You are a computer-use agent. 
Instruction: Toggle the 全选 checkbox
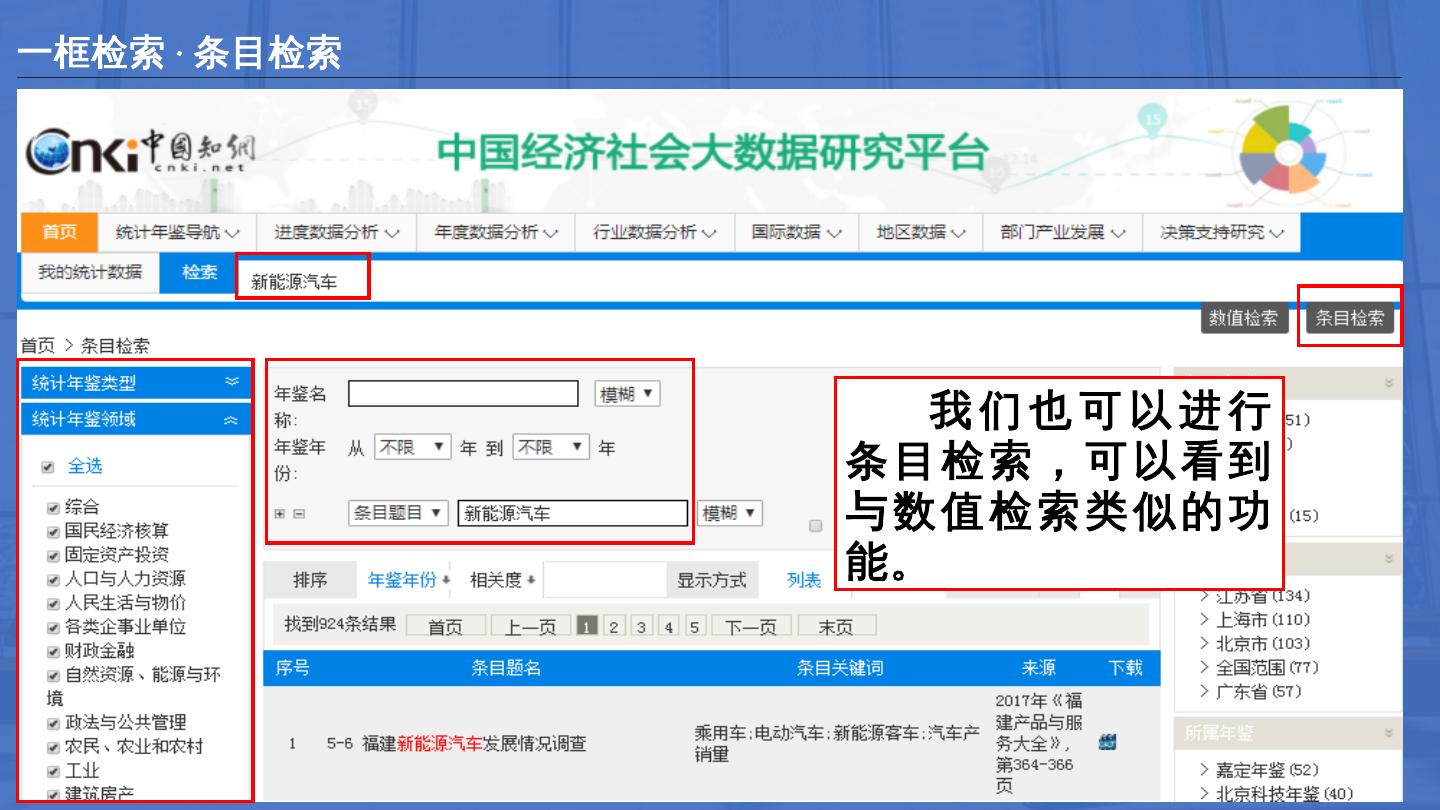(x=47, y=467)
